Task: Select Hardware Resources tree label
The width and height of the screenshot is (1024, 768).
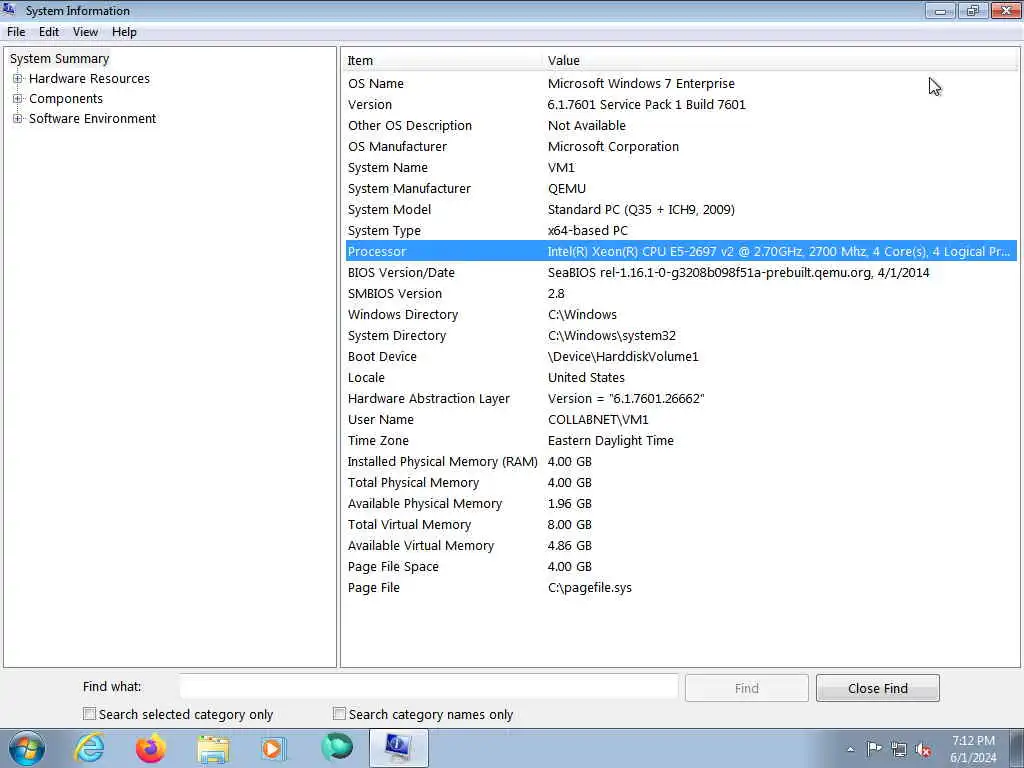Action: (89, 78)
